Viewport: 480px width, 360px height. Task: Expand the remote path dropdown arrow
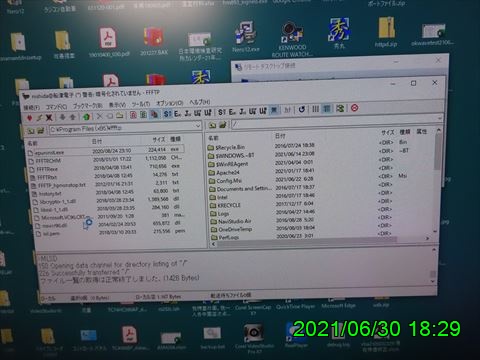(440, 119)
